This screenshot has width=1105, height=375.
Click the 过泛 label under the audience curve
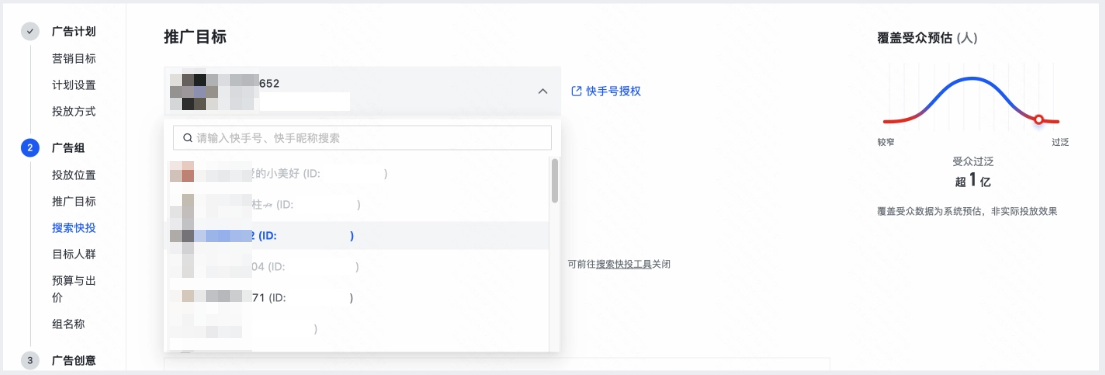click(1060, 142)
